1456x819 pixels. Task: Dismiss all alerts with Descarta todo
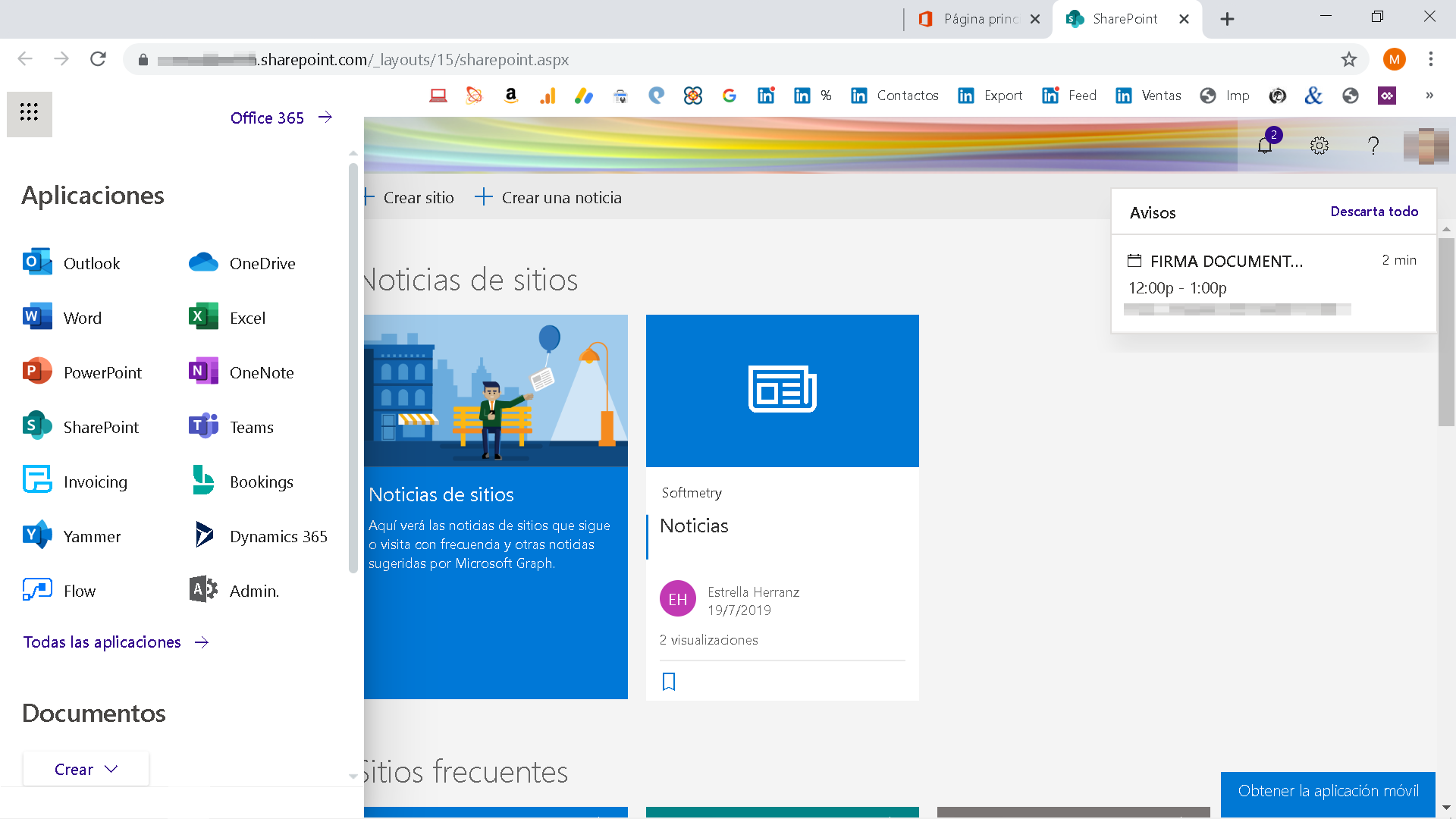click(x=1374, y=212)
